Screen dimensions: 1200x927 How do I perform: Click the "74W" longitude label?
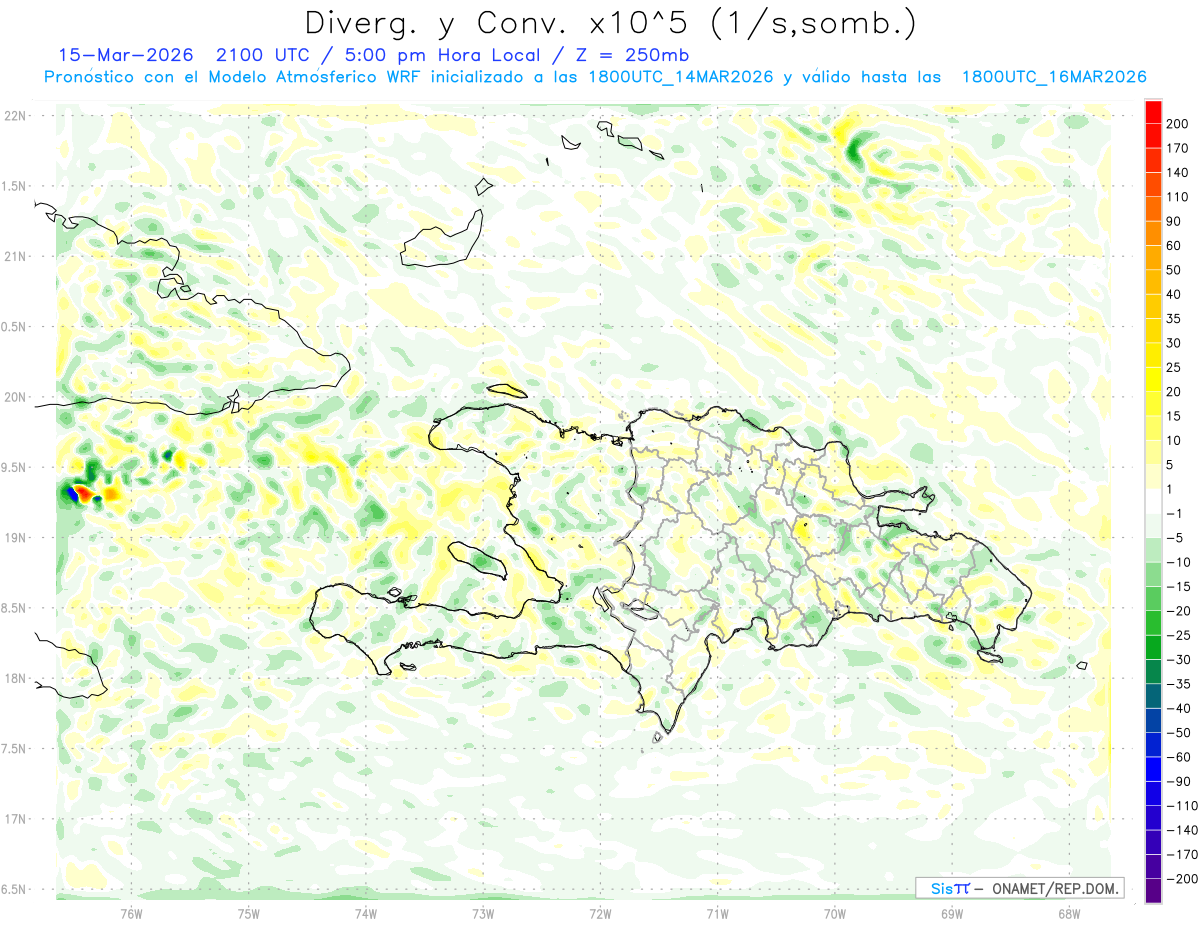pos(365,914)
